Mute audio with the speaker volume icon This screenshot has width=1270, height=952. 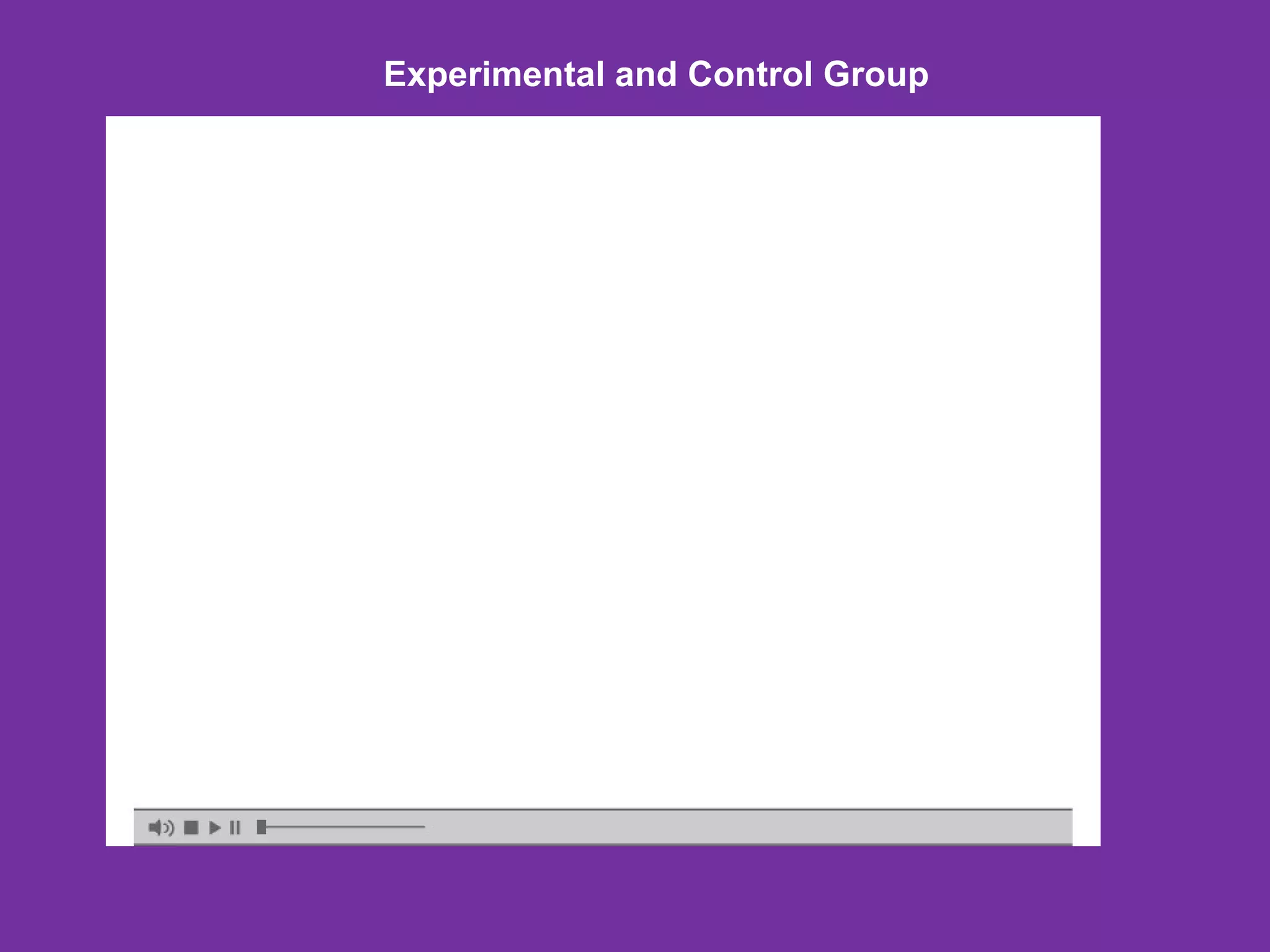coord(161,827)
